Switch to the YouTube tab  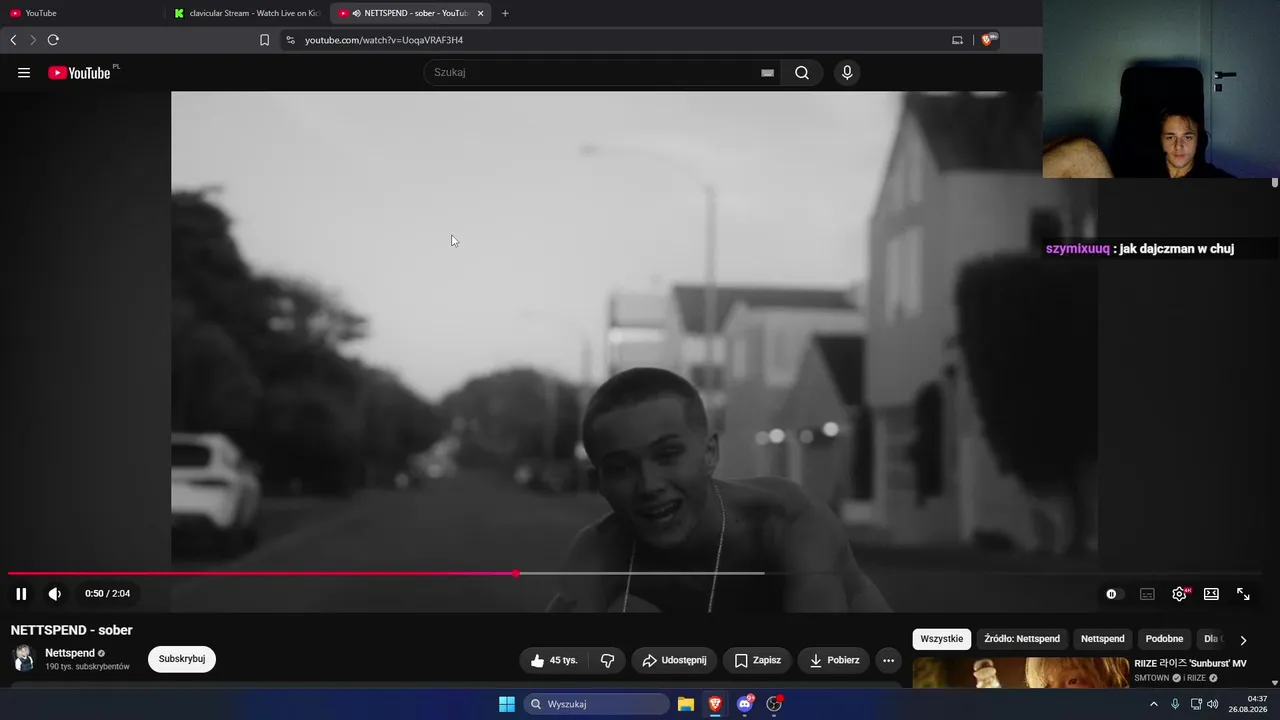[x=81, y=13]
